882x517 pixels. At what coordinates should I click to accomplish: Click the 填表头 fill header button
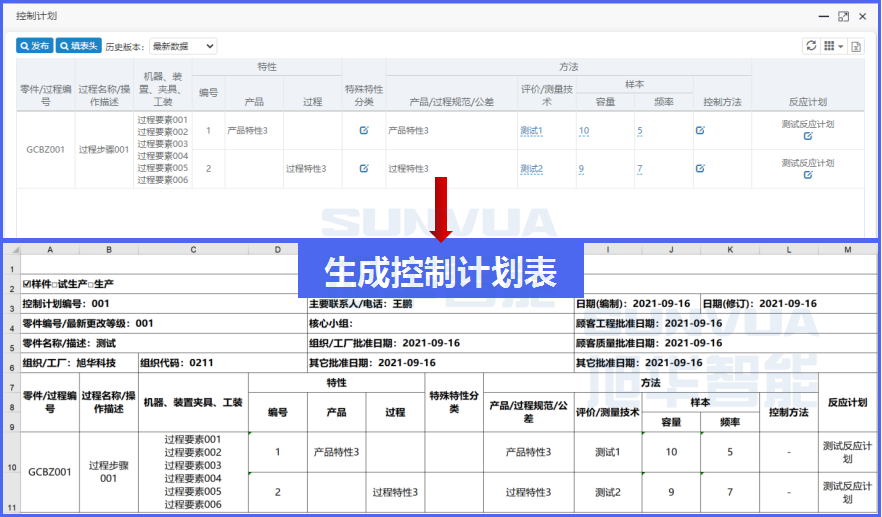pos(78,46)
